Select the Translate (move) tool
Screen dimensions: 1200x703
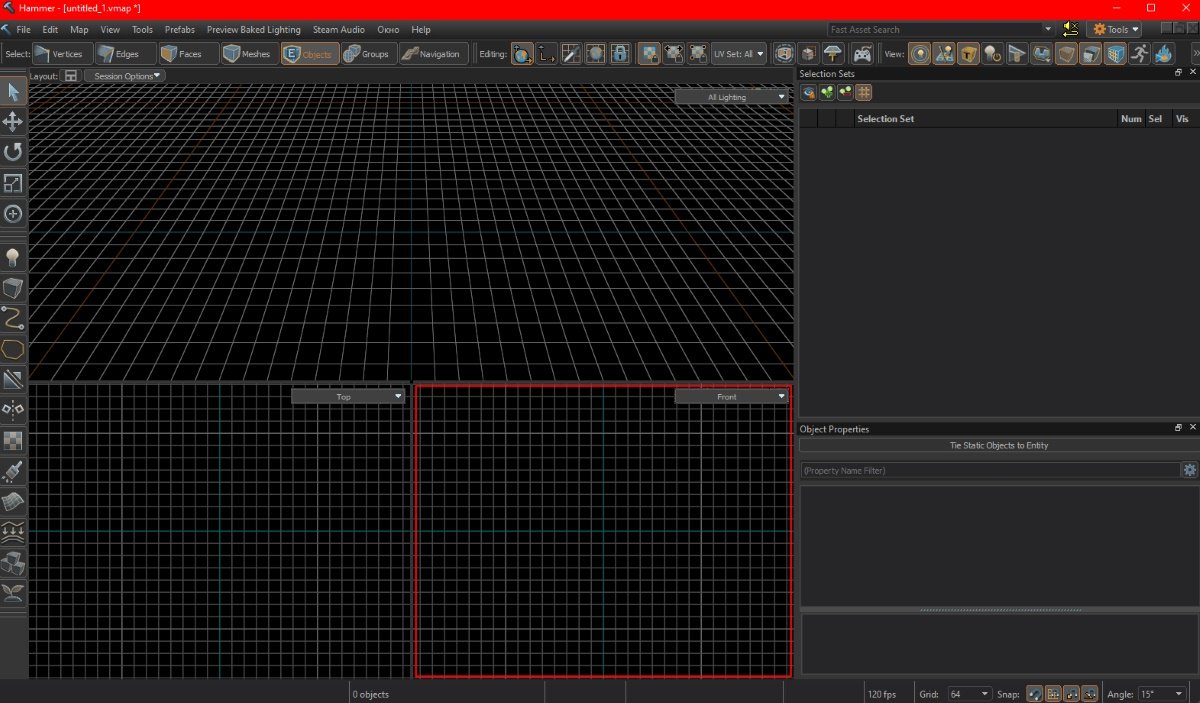click(13, 122)
